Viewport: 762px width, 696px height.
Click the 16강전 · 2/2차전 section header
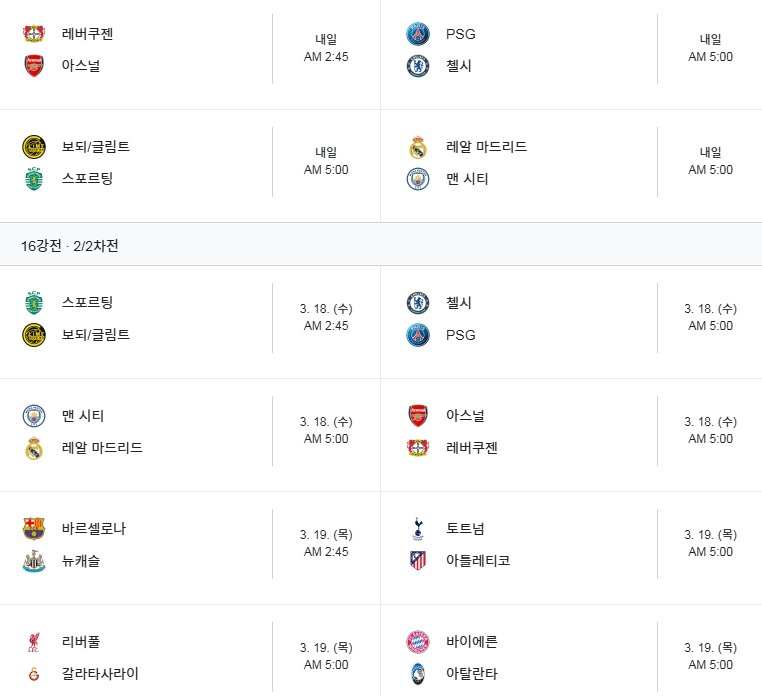point(70,245)
